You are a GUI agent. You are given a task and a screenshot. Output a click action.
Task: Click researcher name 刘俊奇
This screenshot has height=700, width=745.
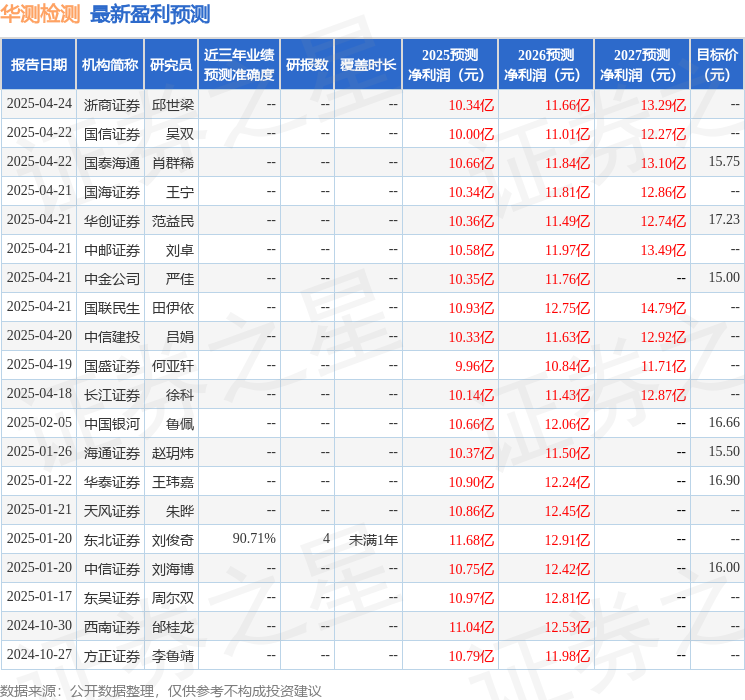[173, 540]
